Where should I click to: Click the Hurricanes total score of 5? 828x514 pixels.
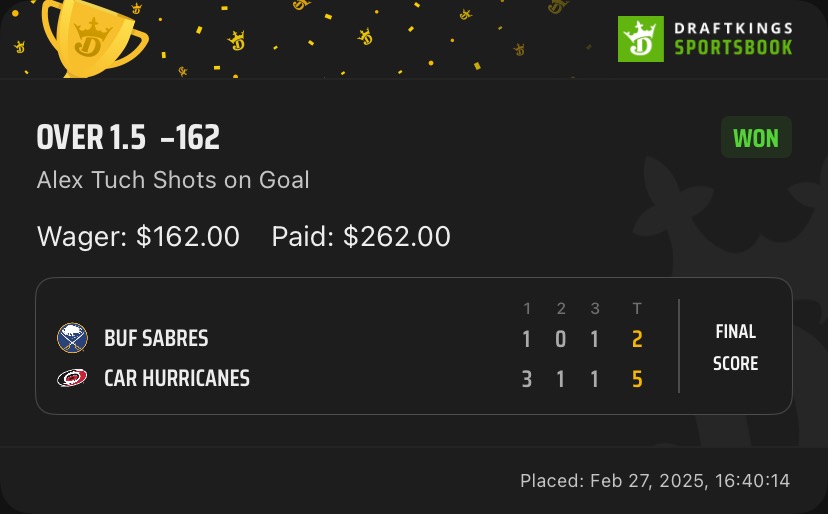pos(637,380)
